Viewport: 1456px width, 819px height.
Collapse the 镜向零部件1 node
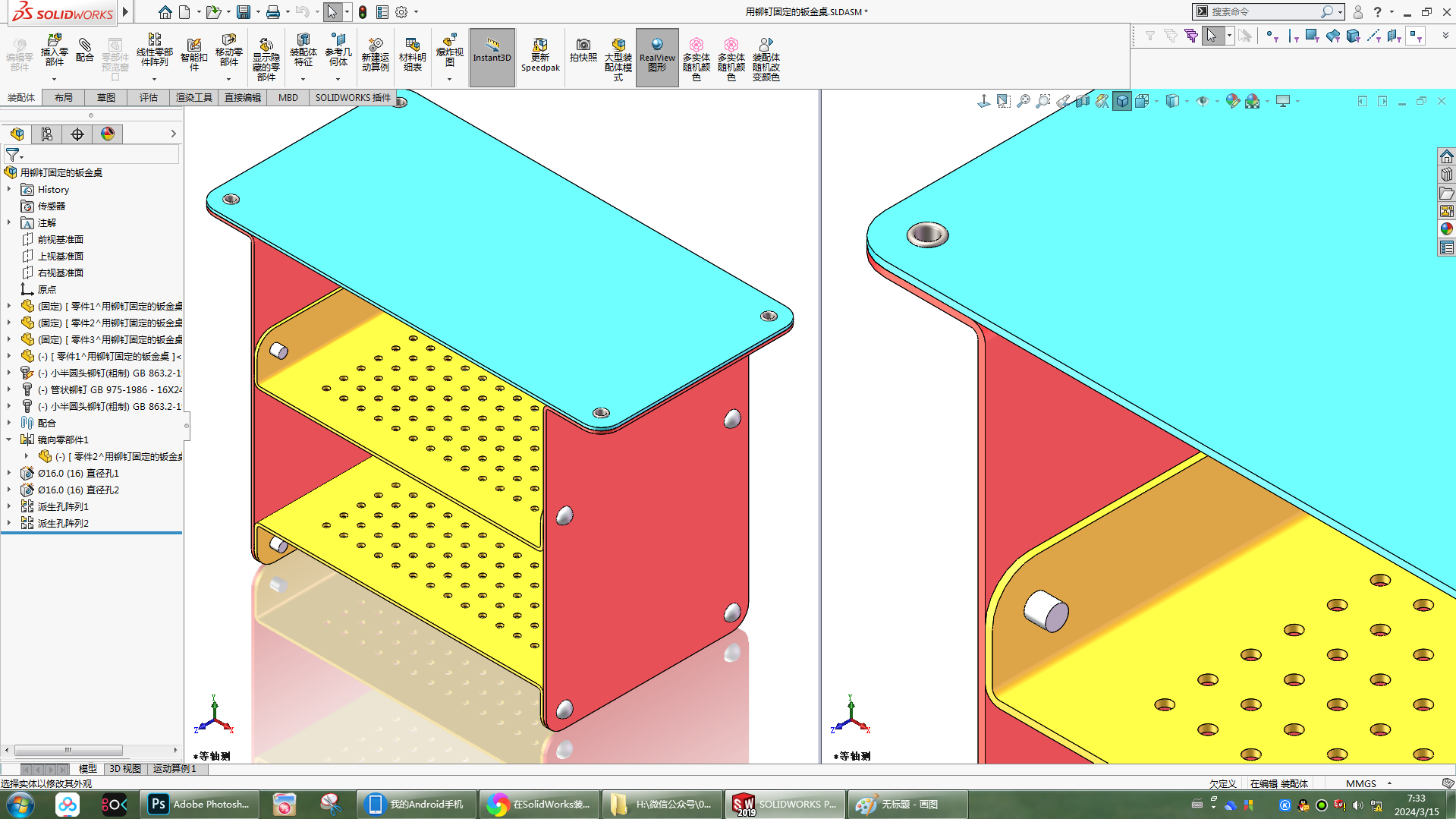[9, 439]
